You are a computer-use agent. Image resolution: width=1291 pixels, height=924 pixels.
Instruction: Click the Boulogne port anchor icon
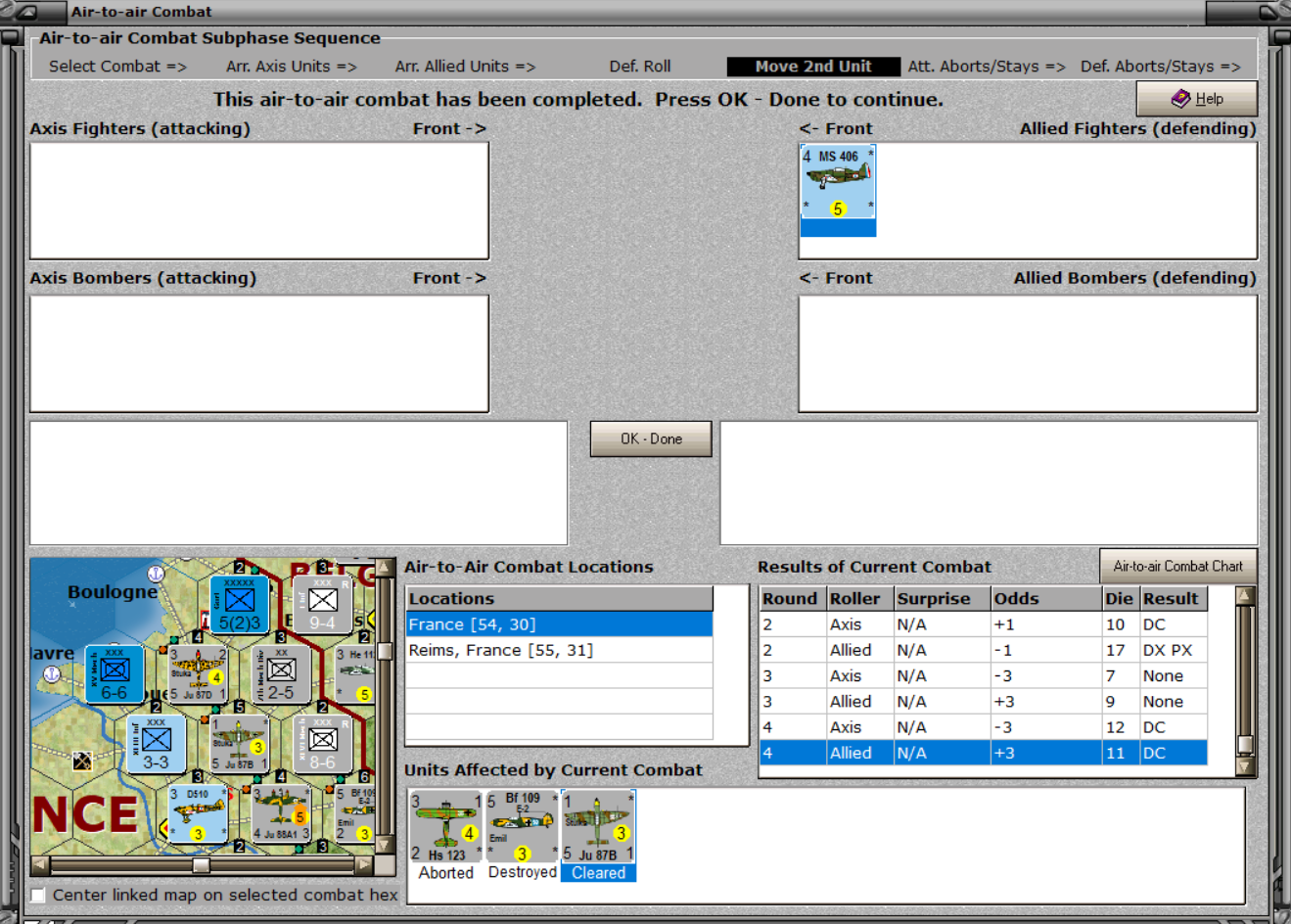156,573
